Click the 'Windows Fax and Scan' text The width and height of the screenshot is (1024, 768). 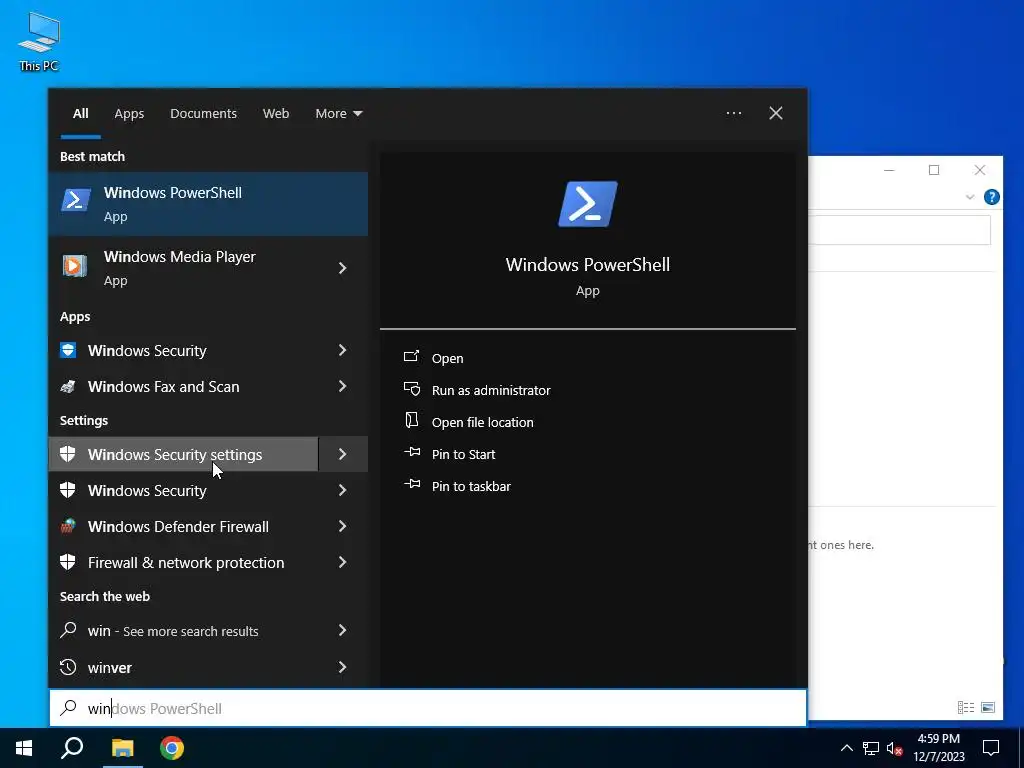click(164, 387)
